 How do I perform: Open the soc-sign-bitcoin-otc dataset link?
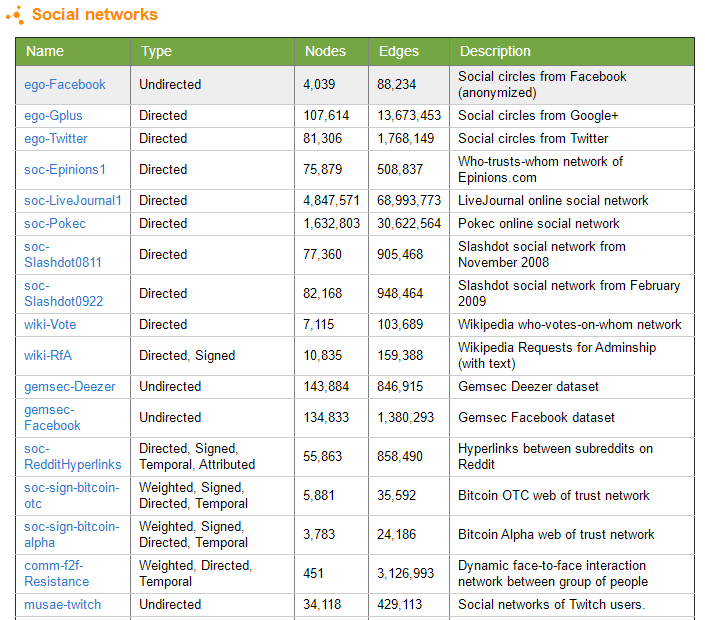pos(72,495)
